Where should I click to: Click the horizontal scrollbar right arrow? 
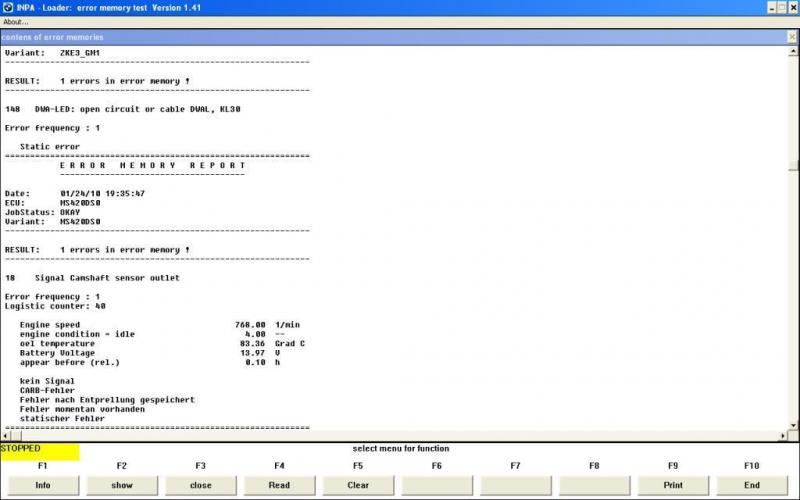tap(781, 437)
